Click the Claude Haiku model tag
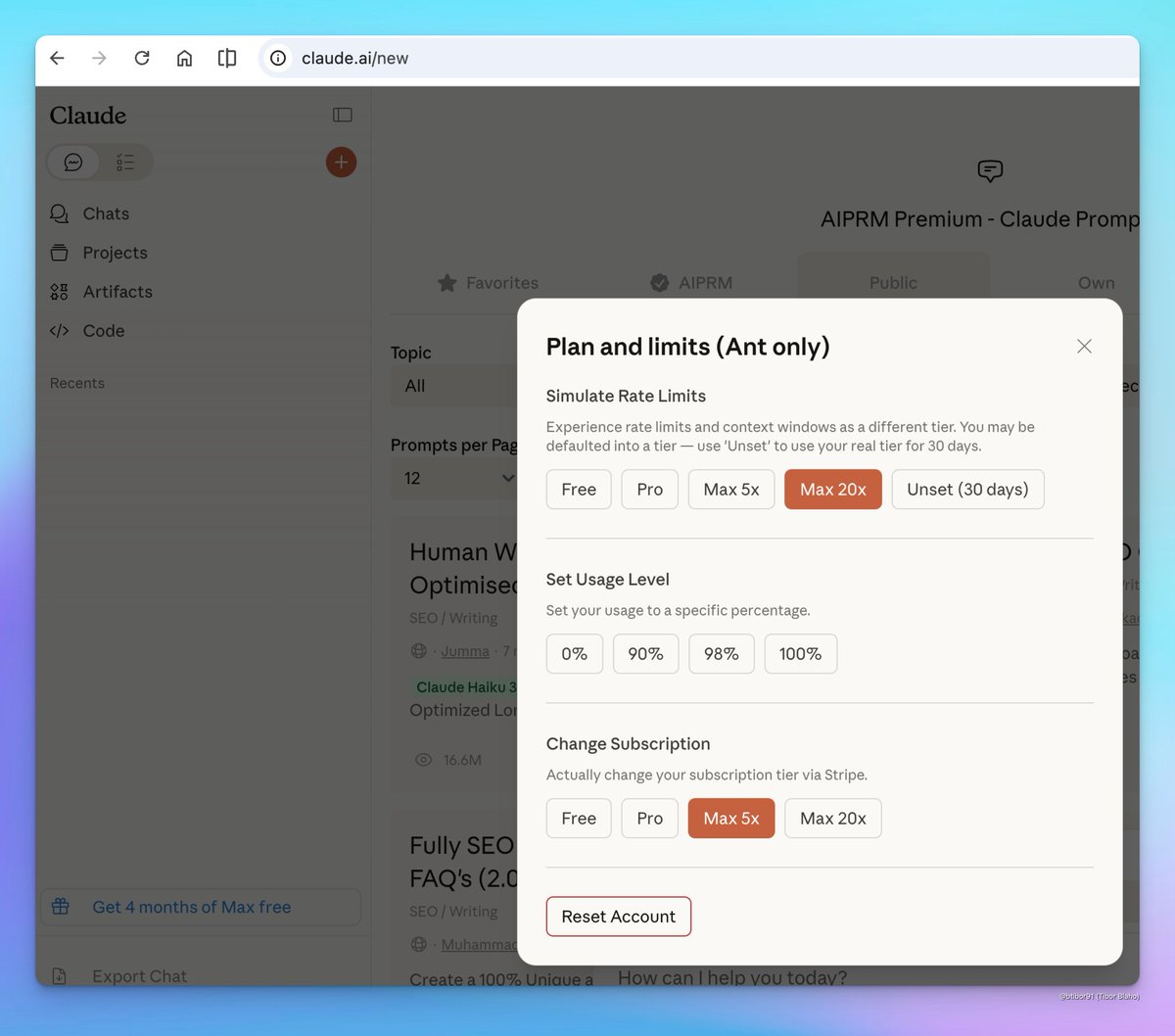 464,687
